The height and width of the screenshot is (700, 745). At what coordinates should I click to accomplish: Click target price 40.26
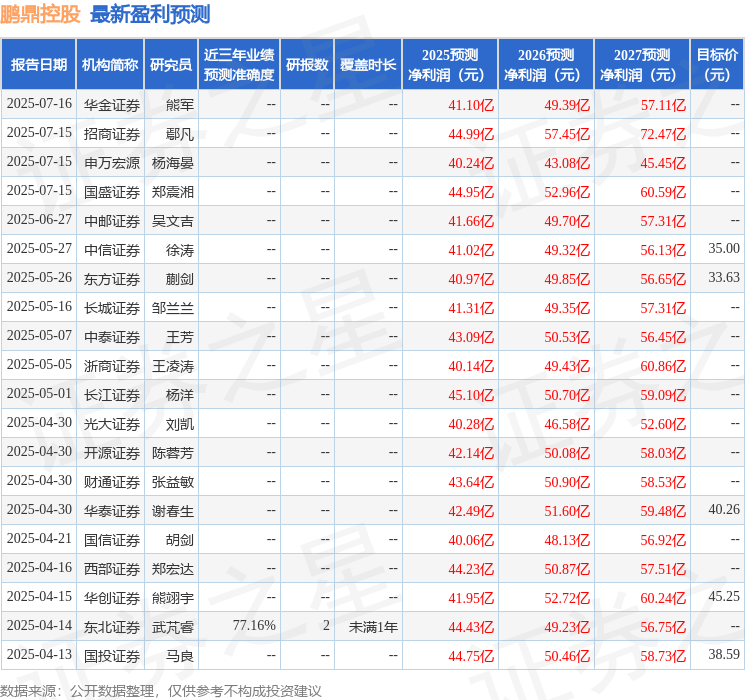[x=724, y=509]
